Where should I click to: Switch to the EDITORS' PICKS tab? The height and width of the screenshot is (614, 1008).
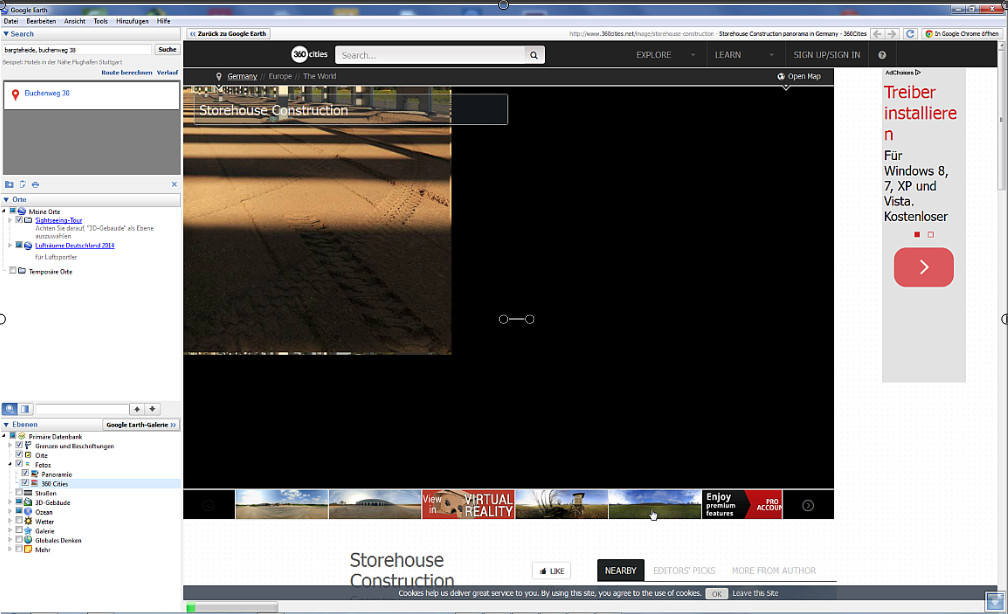[x=684, y=571]
